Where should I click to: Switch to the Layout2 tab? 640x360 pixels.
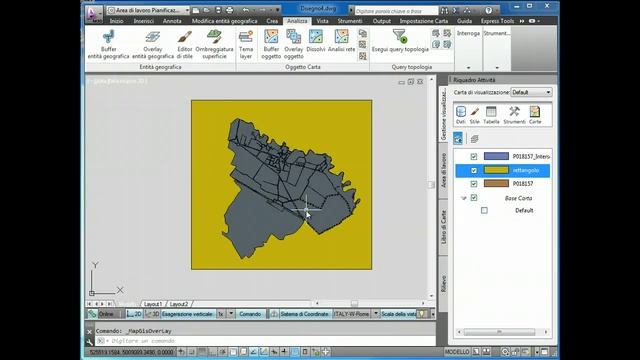[179, 304]
